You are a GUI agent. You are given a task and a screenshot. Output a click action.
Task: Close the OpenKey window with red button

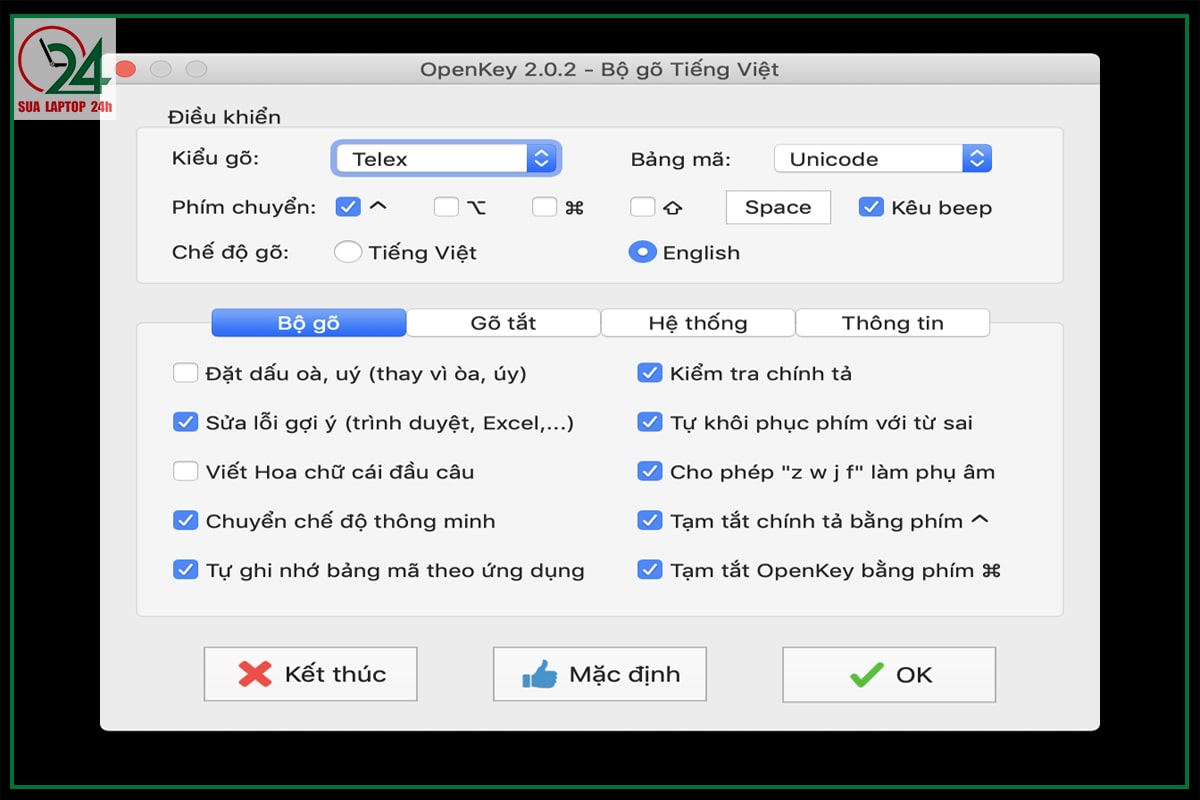point(125,69)
